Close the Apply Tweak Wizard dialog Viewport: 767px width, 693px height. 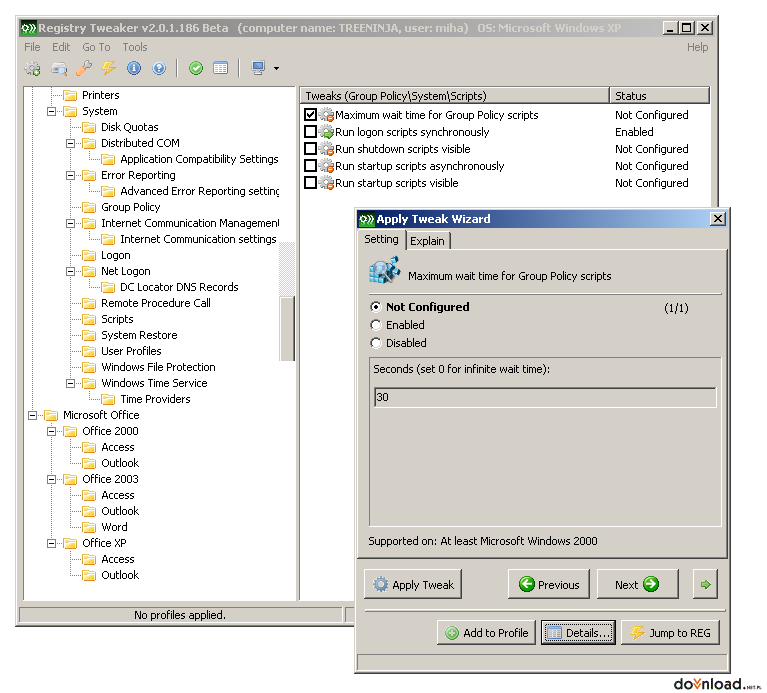[717, 219]
